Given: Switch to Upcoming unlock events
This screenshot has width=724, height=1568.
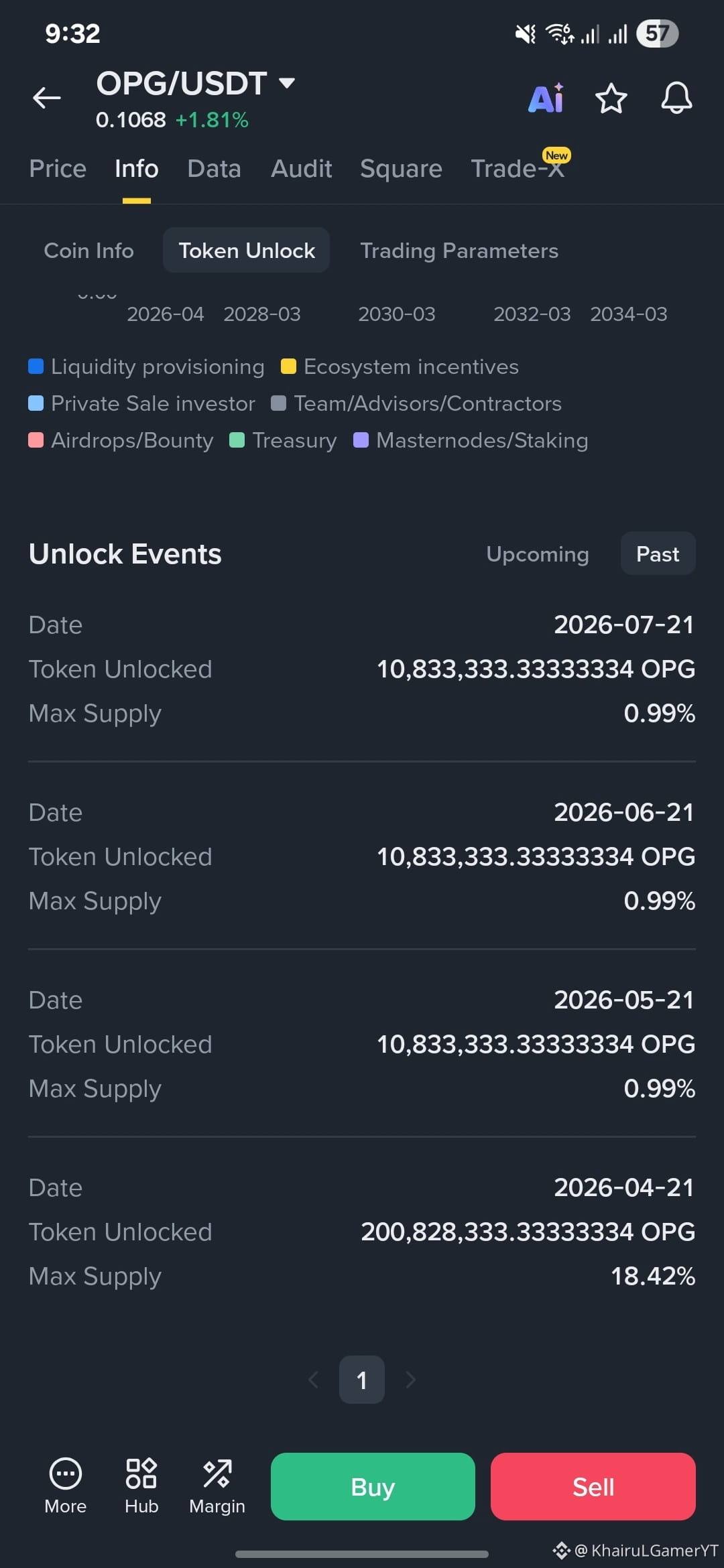Looking at the screenshot, I should pyautogui.click(x=538, y=554).
